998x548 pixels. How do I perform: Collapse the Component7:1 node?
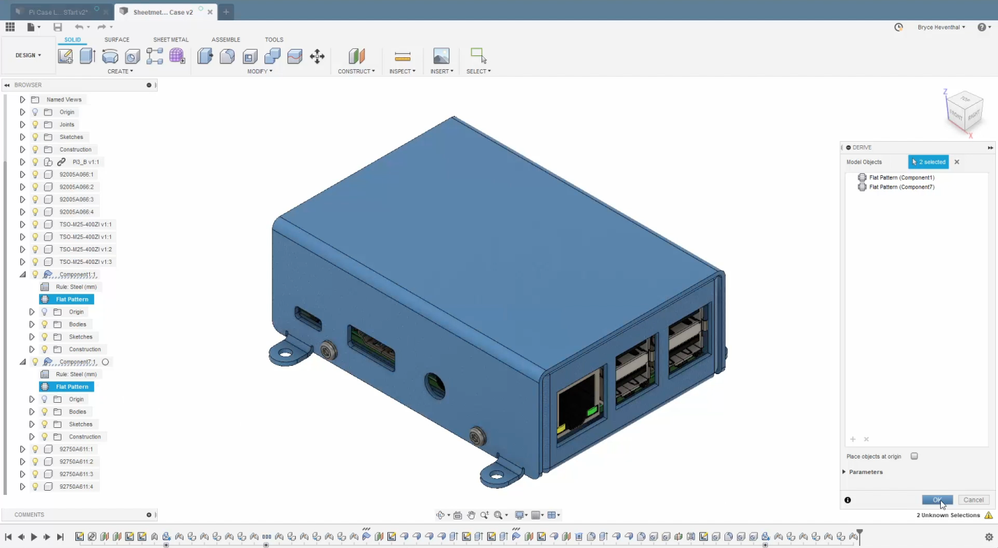(x=22, y=362)
